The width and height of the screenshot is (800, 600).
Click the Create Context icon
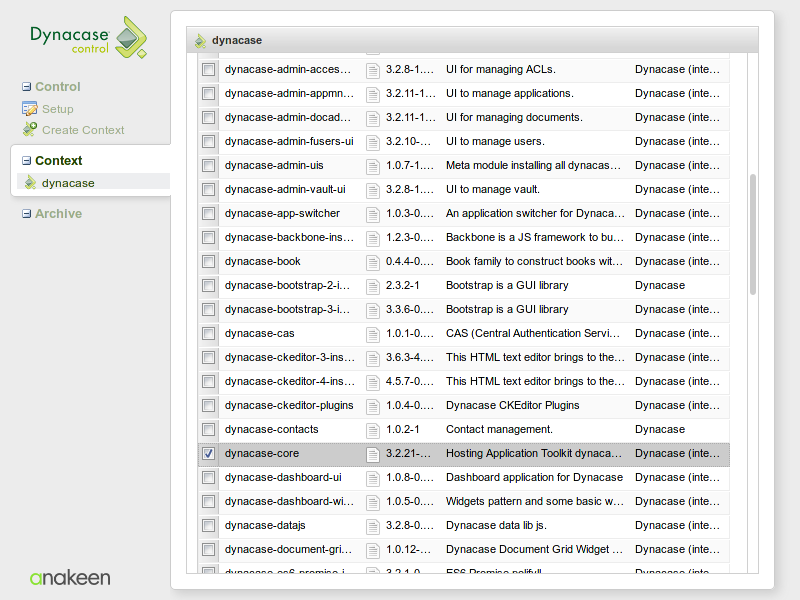tap(30, 130)
